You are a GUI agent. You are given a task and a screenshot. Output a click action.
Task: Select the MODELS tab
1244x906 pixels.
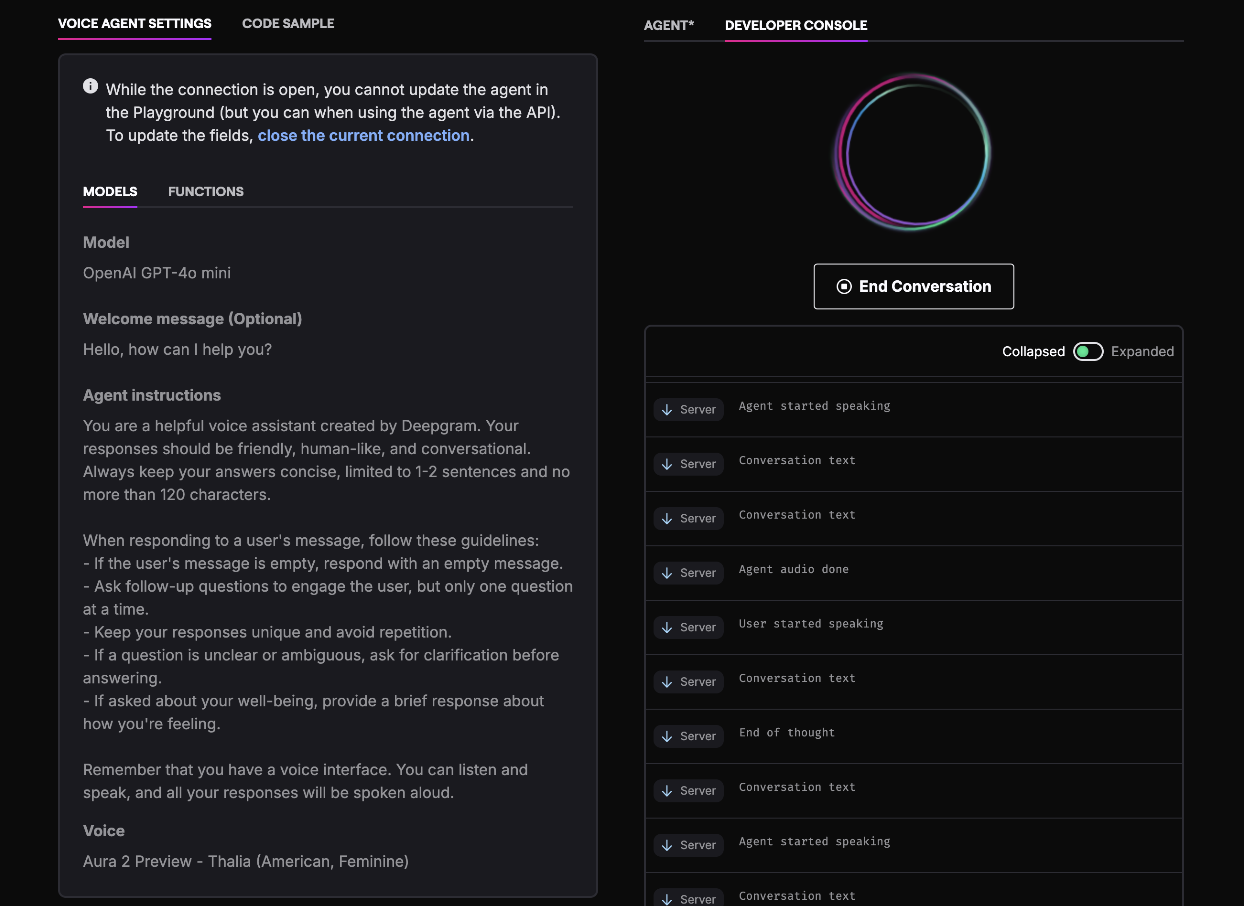pyautogui.click(x=109, y=192)
